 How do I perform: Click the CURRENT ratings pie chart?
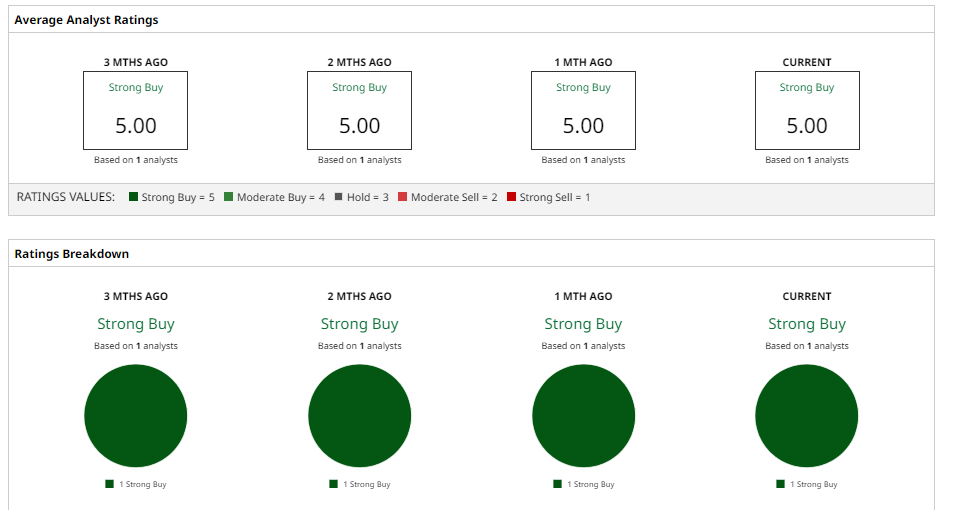click(x=807, y=416)
